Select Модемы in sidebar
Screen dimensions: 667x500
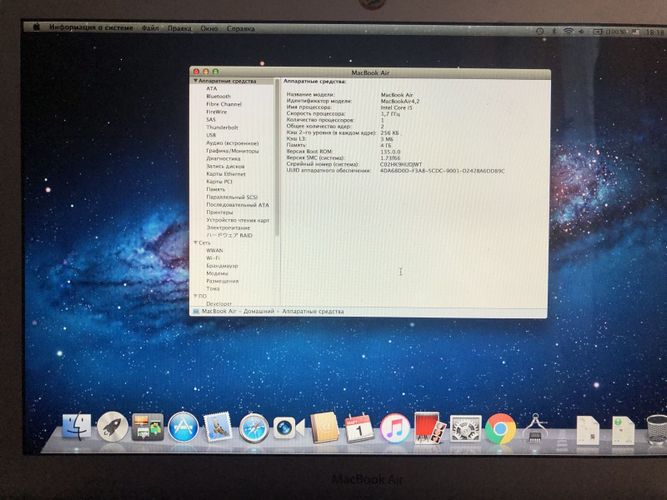pyautogui.click(x=217, y=273)
